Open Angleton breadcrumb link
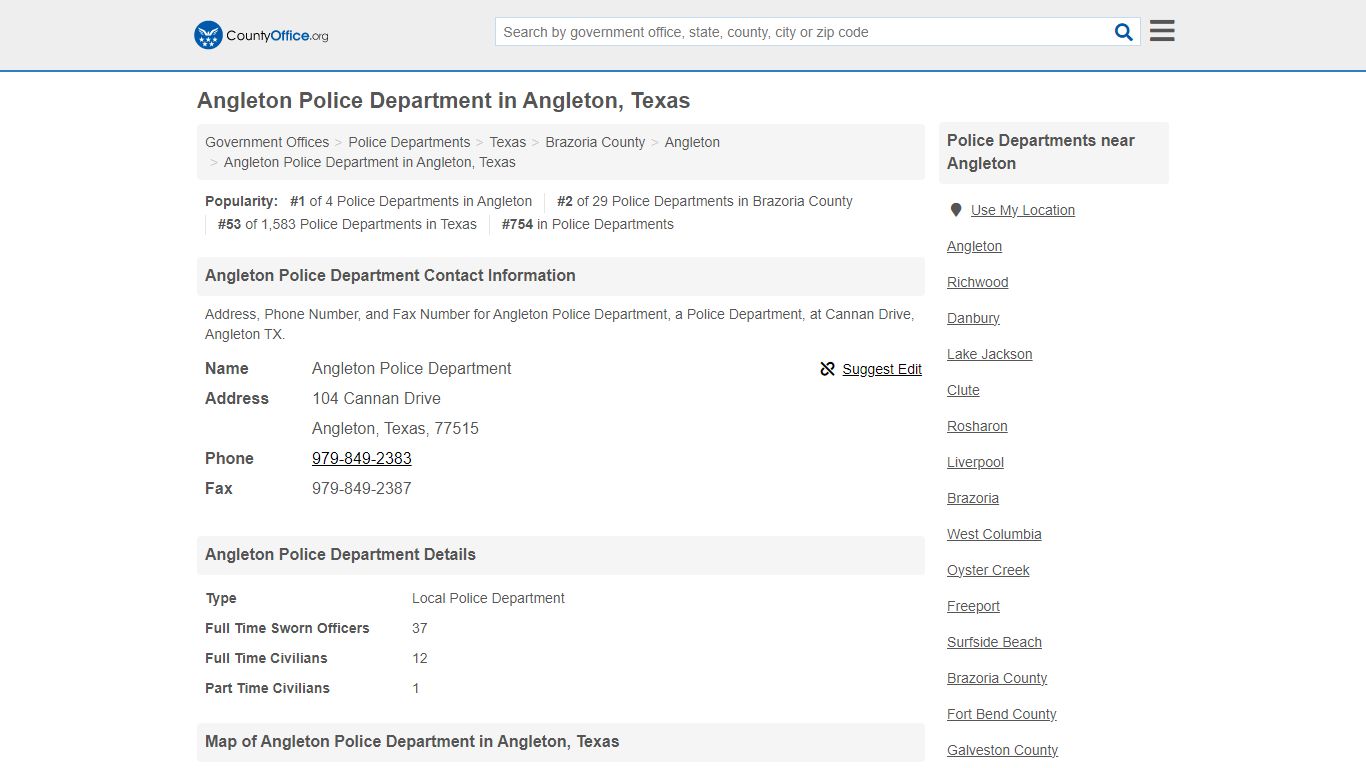1366x768 pixels. (x=692, y=142)
